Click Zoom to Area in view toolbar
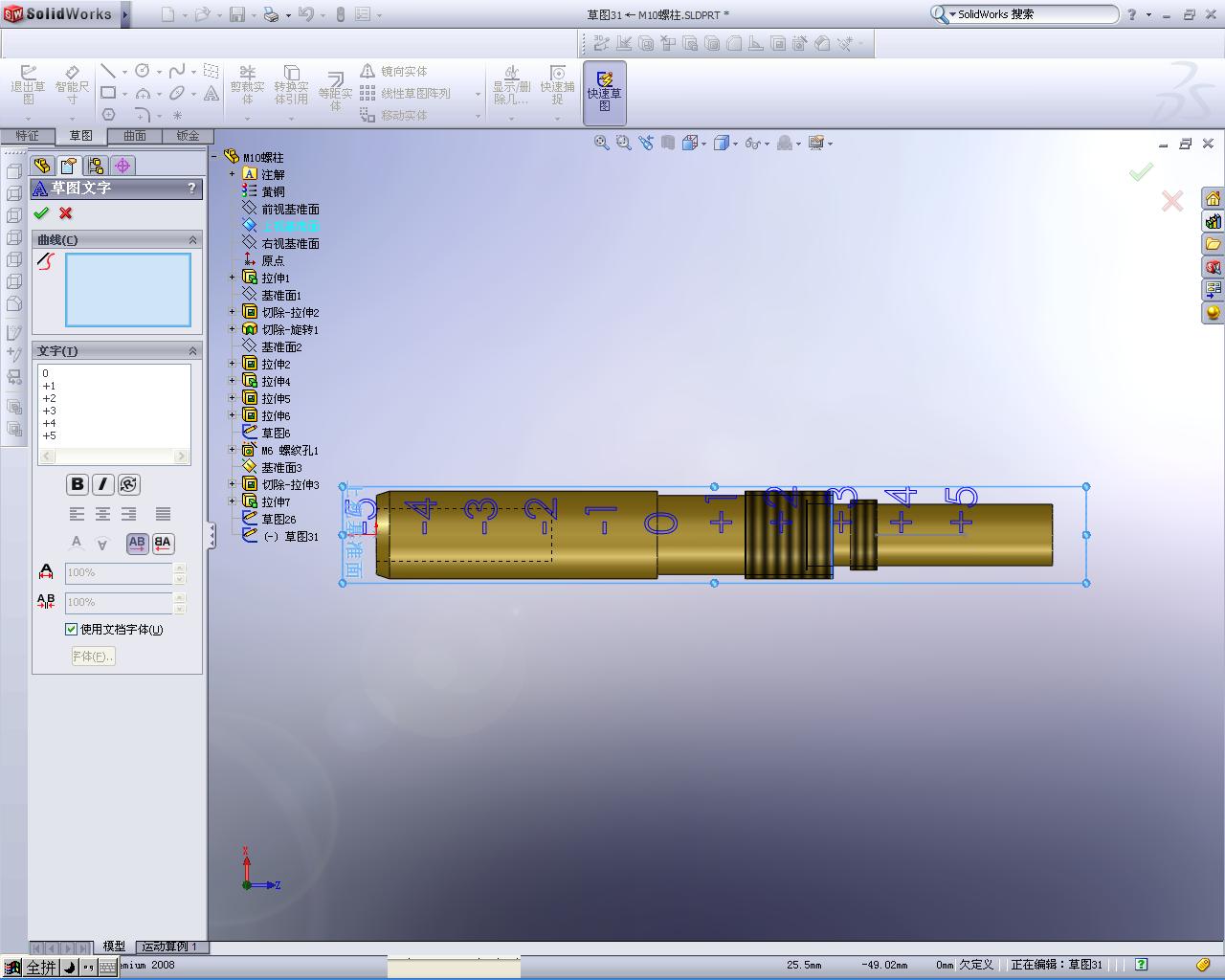 click(624, 143)
